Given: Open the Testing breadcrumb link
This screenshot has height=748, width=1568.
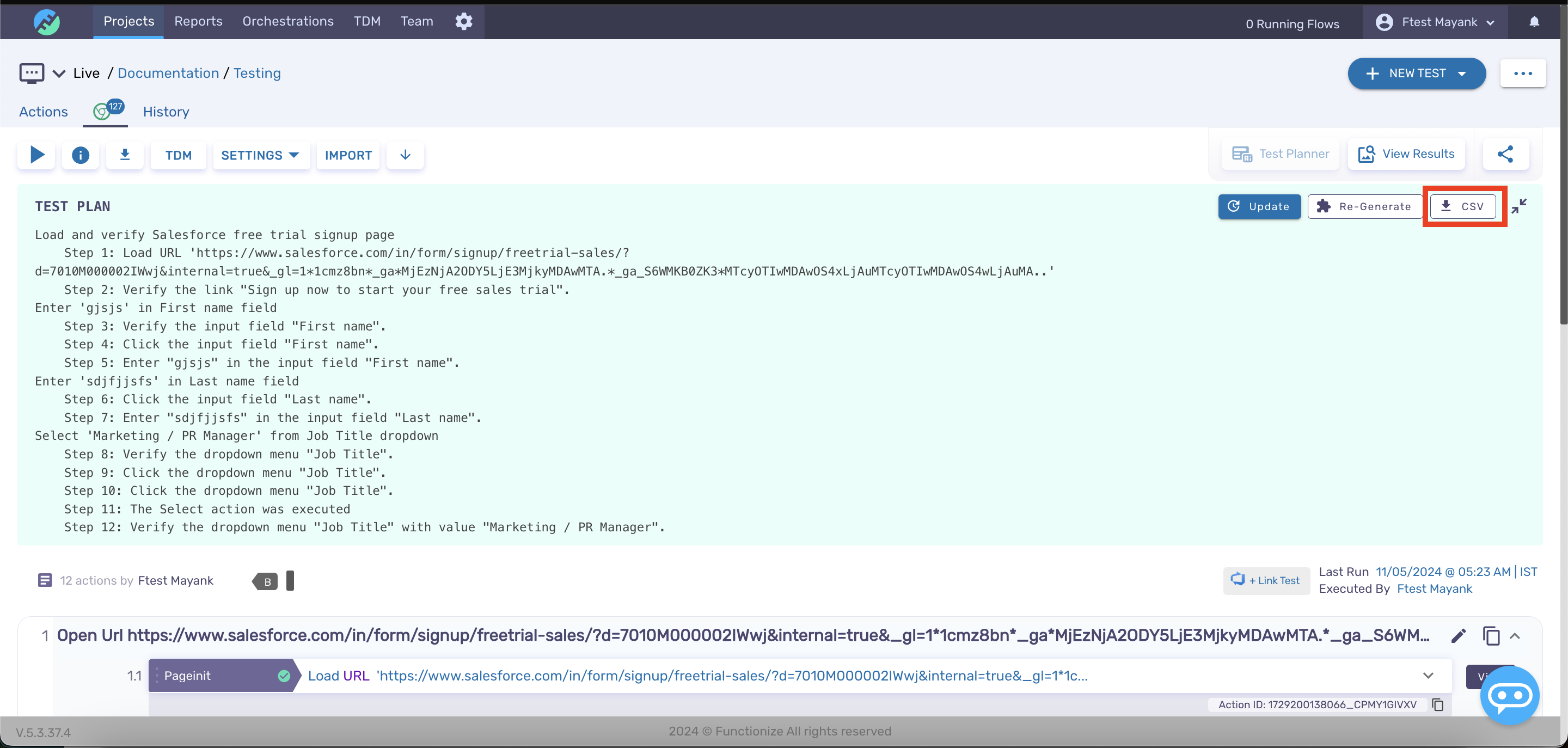Looking at the screenshot, I should tap(257, 73).
